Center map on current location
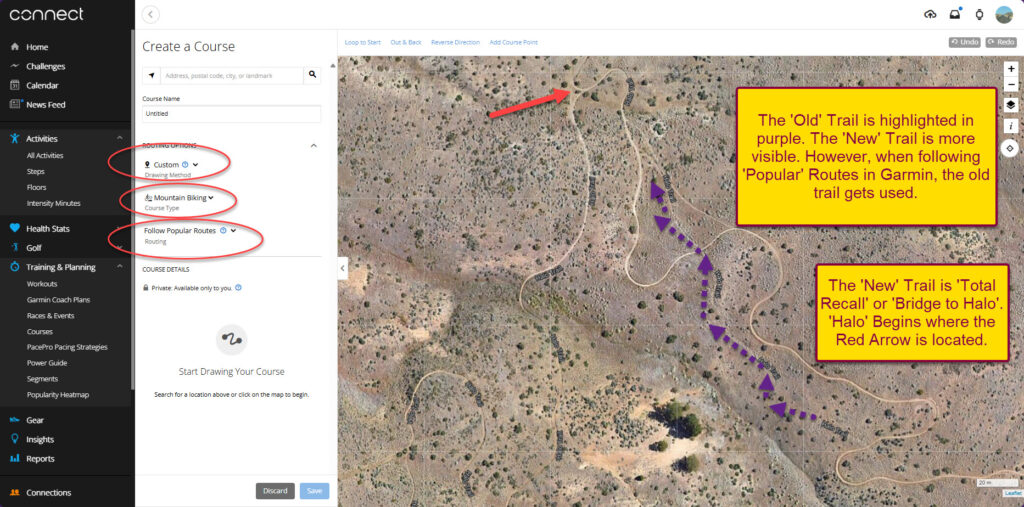Image resolution: width=1024 pixels, height=507 pixels. coord(1010,148)
